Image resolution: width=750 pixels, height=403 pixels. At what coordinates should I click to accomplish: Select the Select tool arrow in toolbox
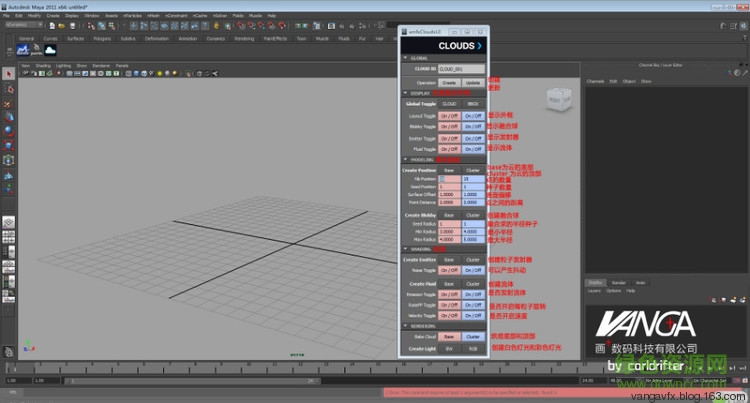pyautogui.click(x=8, y=75)
